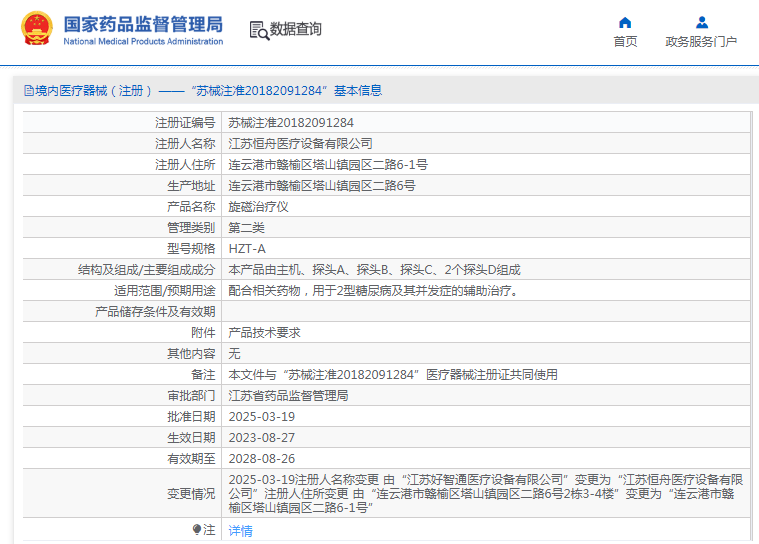Click the document icon beside 境内医疗器械
The height and width of the screenshot is (544, 759).
point(29,91)
